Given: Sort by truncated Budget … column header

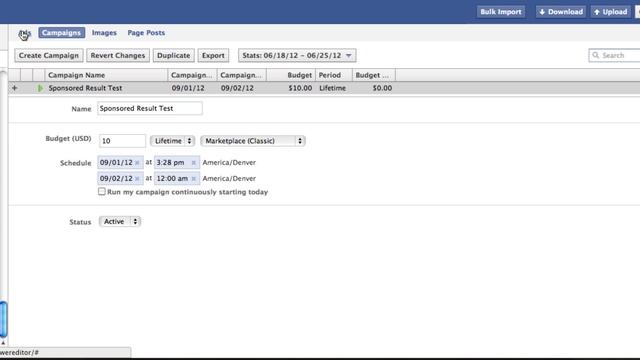Looking at the screenshot, I should (373, 75).
